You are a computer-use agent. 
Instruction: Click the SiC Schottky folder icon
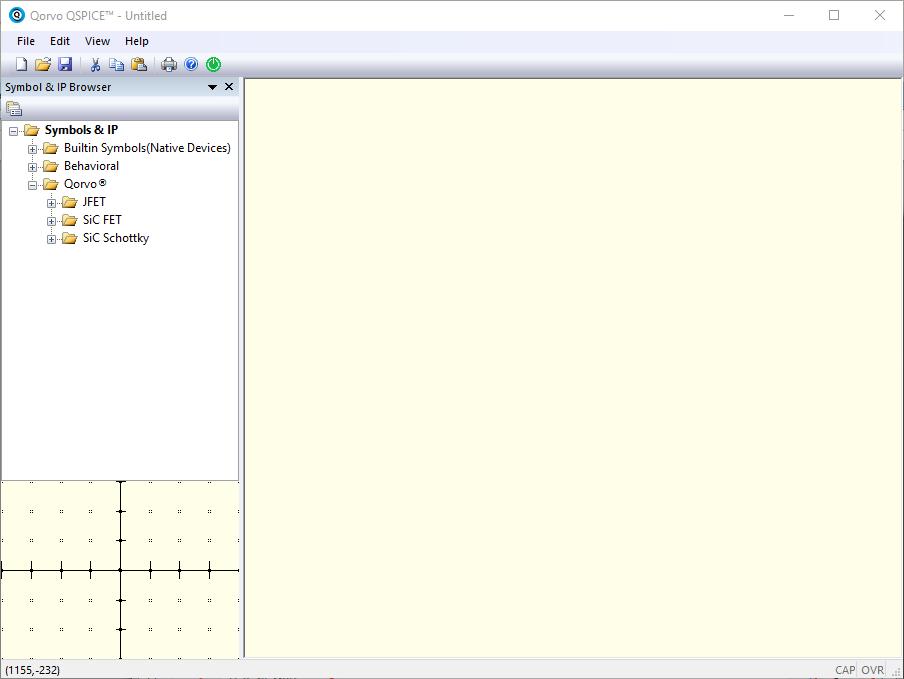[70, 238]
